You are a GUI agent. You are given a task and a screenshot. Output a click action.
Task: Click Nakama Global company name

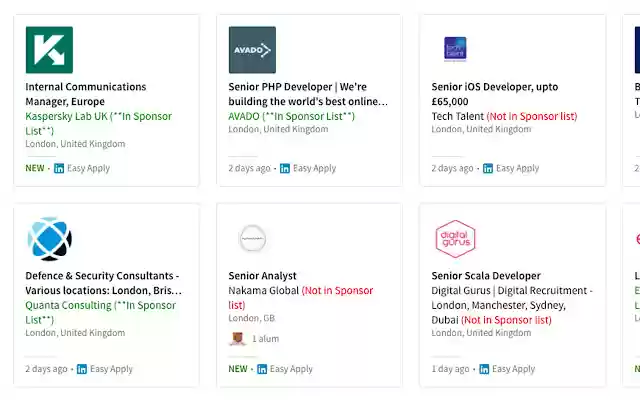click(x=263, y=291)
